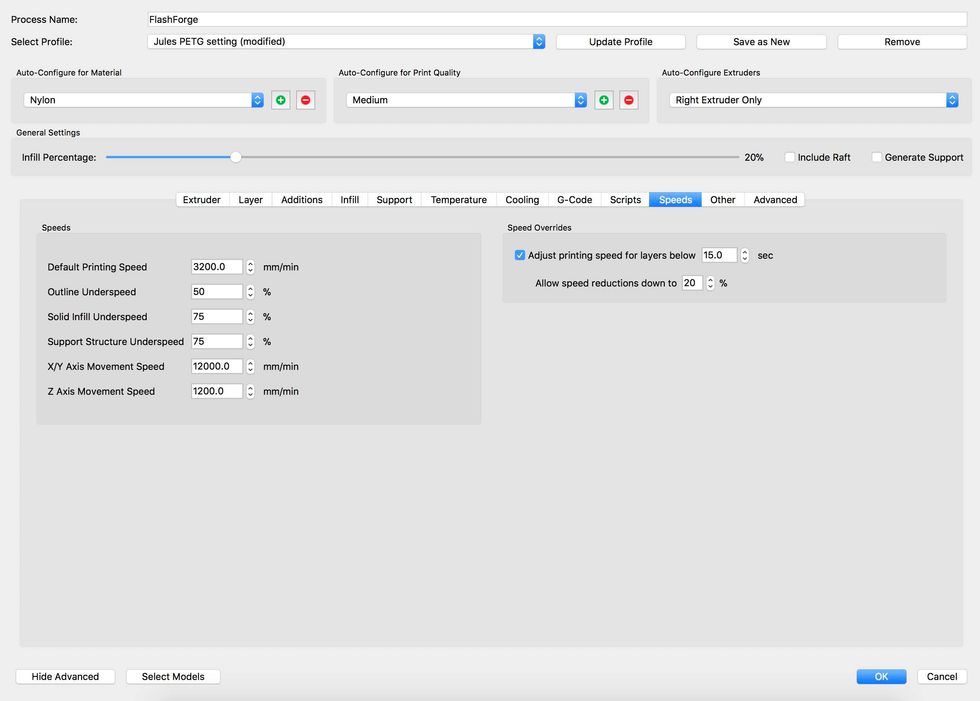Enable the Include Raft checkbox

click(x=790, y=157)
